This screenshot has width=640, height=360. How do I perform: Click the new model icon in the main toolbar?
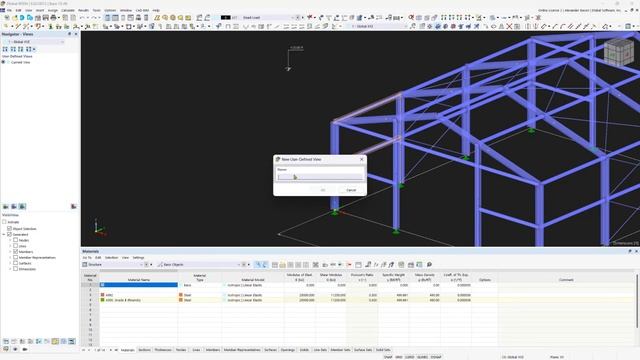click(x=7, y=18)
